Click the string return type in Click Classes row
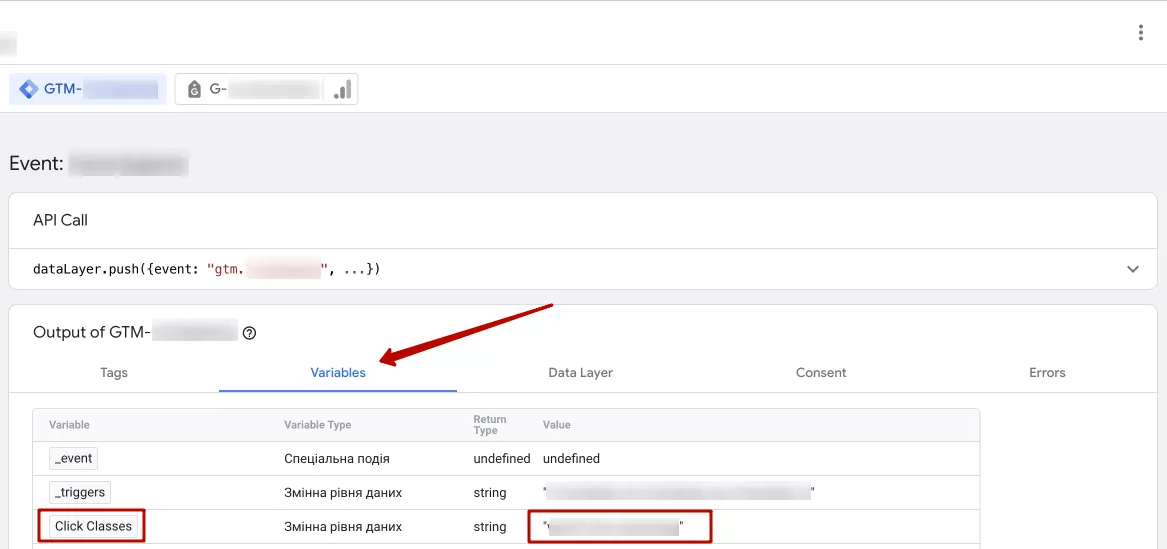 tap(490, 527)
